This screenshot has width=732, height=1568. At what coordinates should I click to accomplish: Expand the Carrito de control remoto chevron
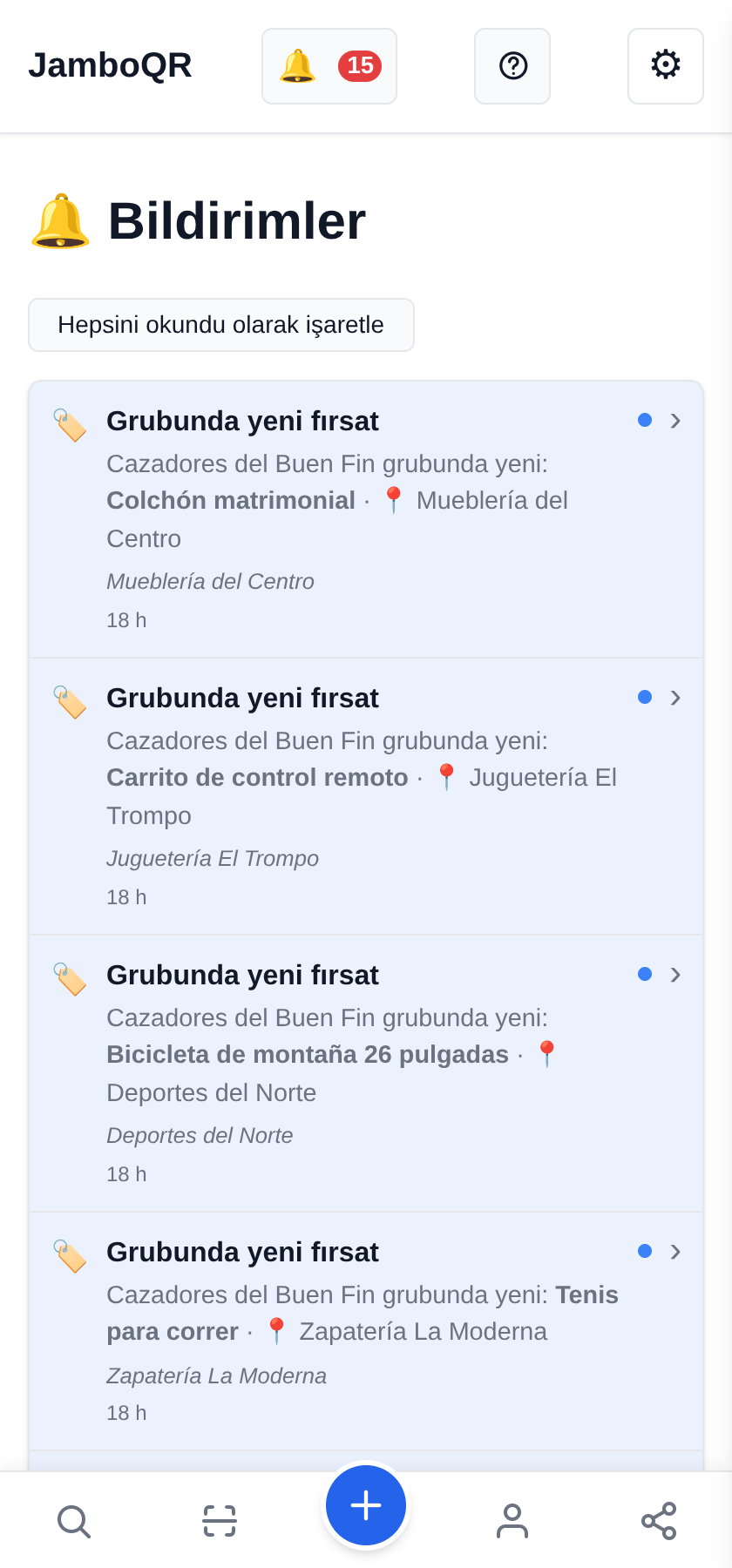[675, 698]
